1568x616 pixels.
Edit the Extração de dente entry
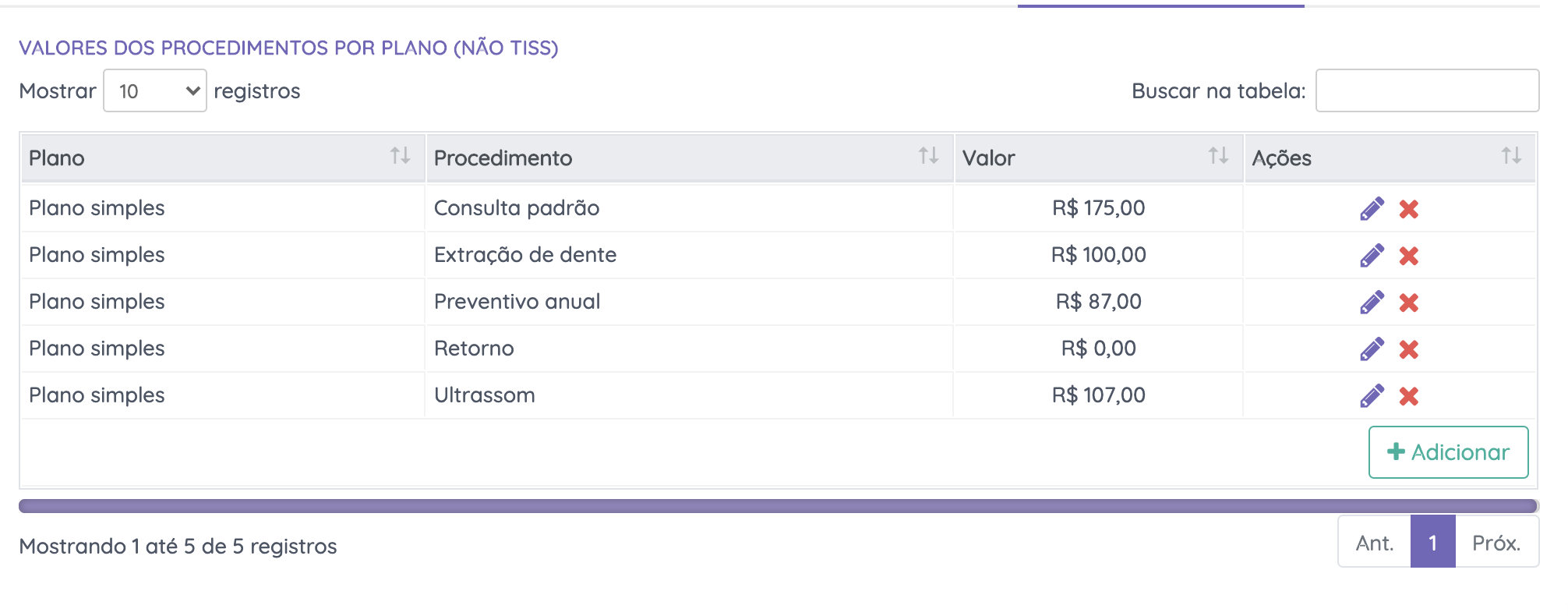[x=1372, y=256]
